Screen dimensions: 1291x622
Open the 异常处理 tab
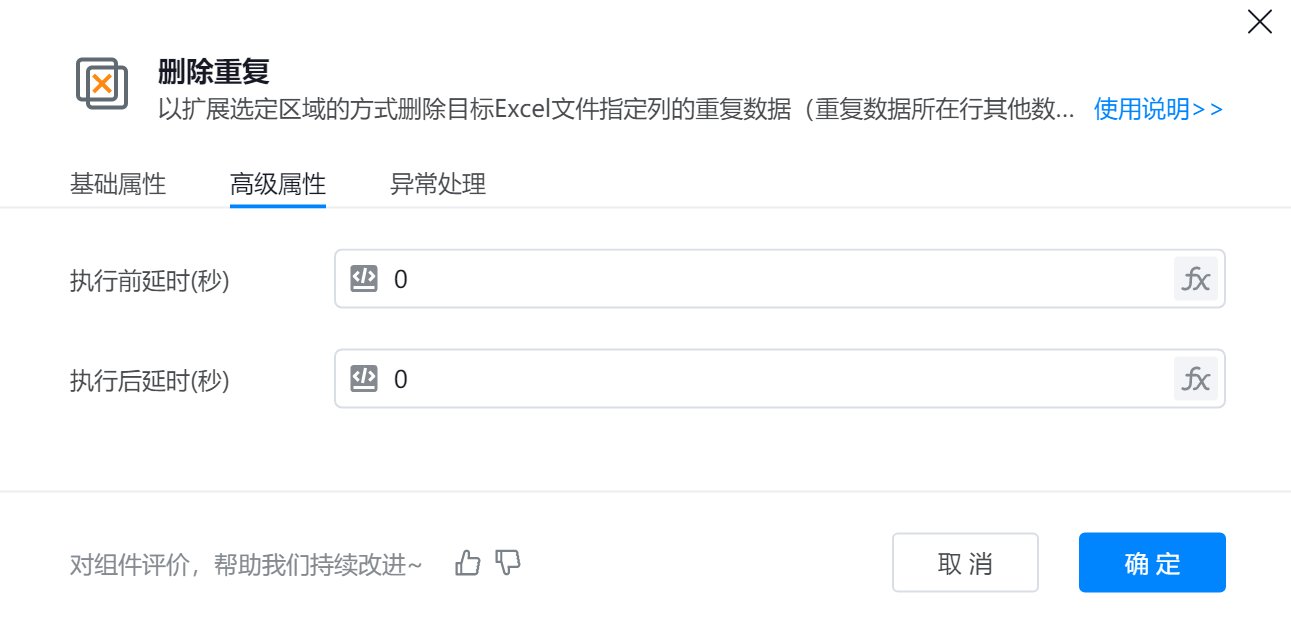(x=438, y=185)
